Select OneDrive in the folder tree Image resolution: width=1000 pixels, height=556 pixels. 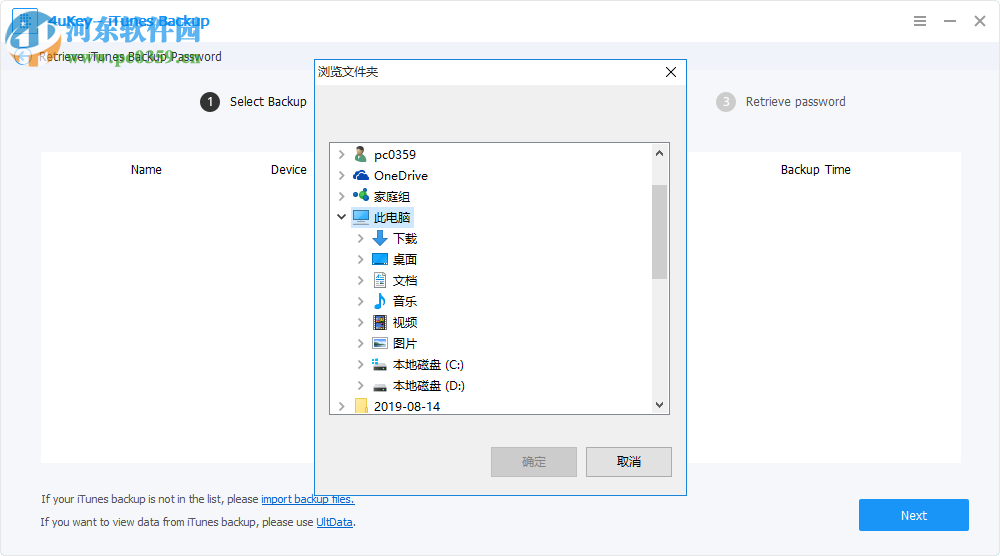pos(401,175)
